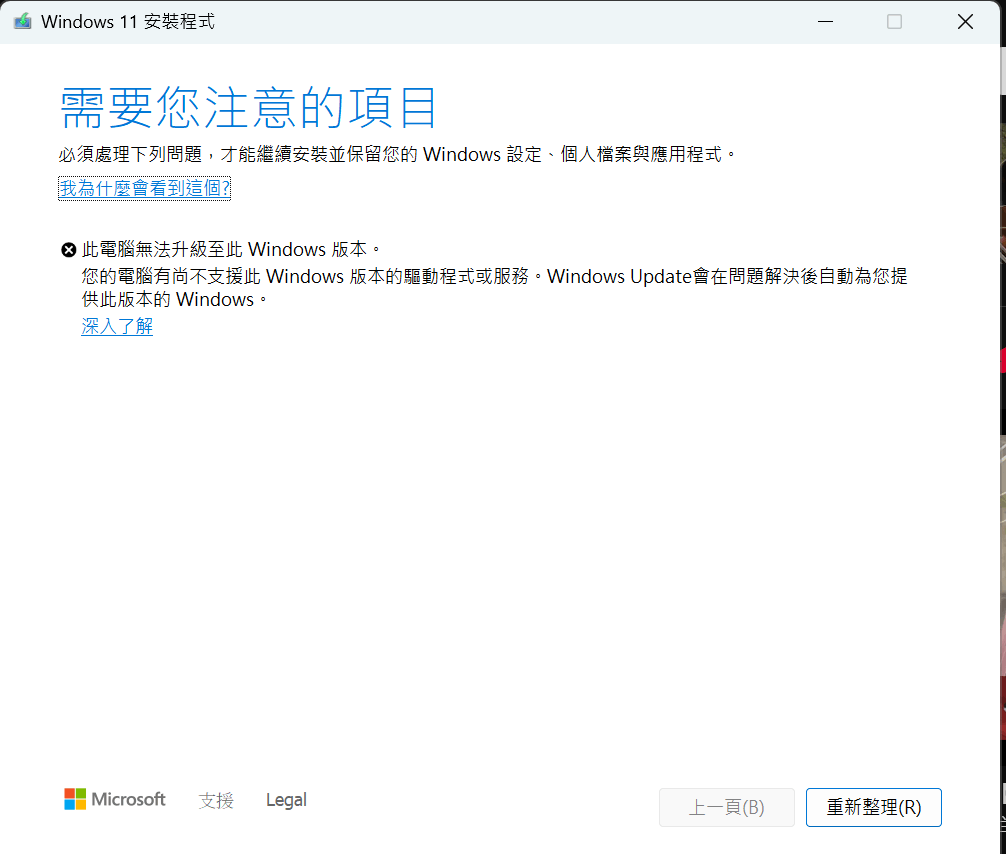
Task: Click the maximize icon in the title bar
Action: click(x=893, y=20)
